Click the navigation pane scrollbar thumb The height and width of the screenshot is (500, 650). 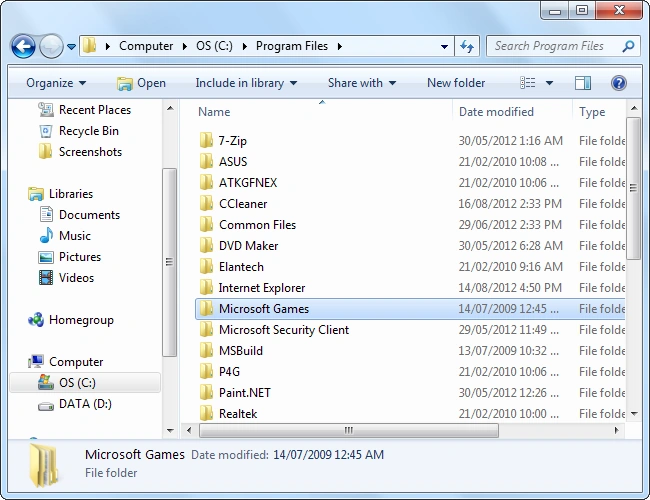[x=169, y=262]
